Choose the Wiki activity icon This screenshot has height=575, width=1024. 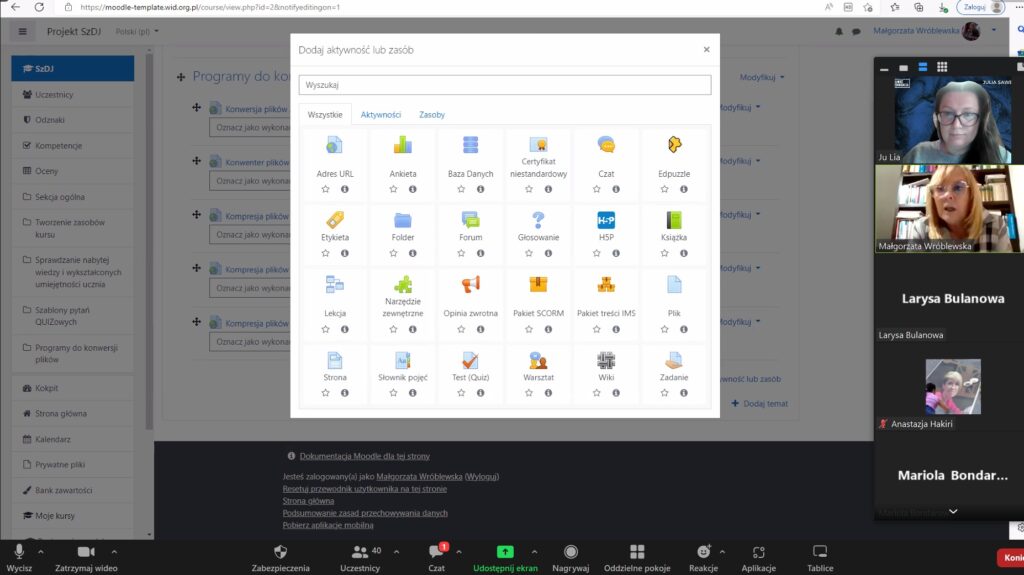point(606,361)
